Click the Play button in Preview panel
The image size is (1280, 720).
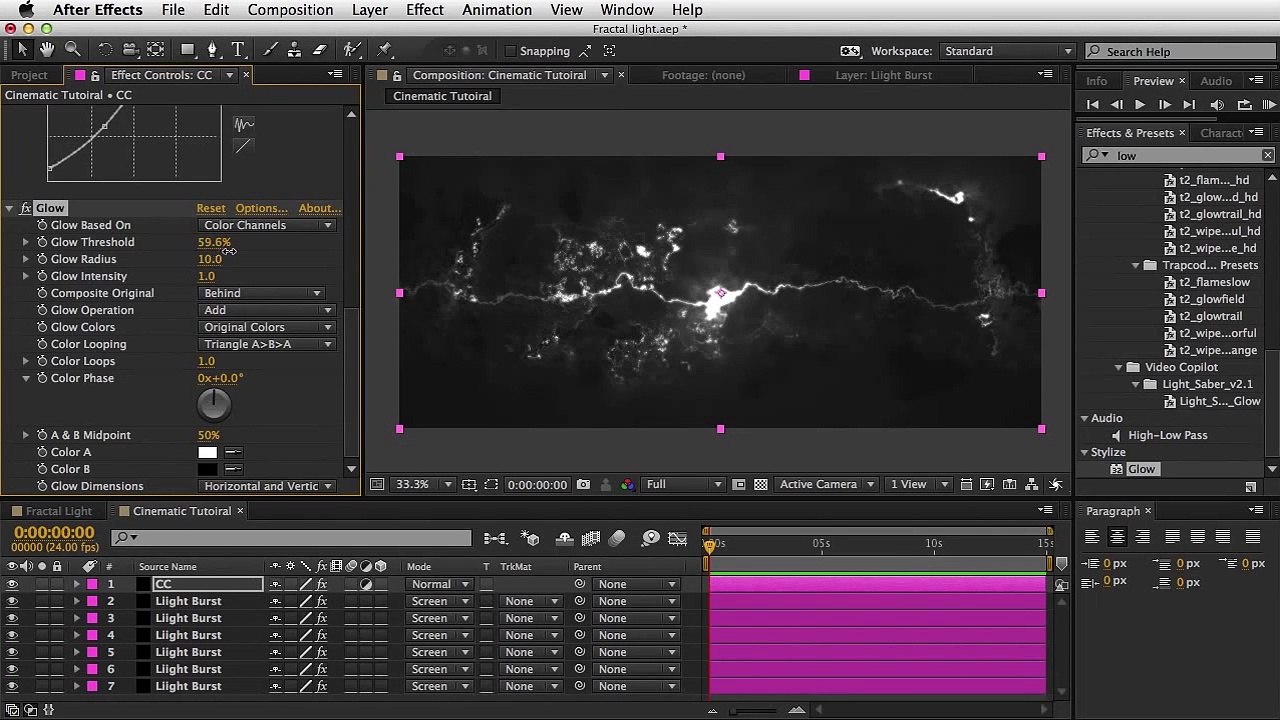click(x=1140, y=105)
